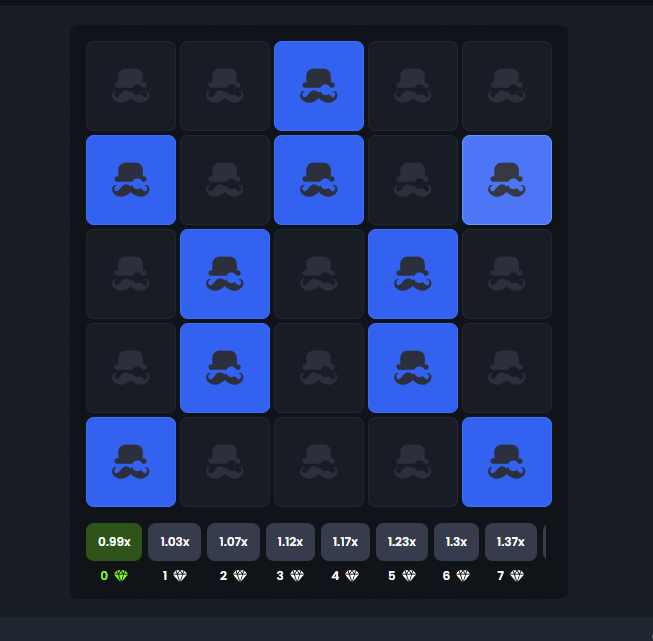
Task: Select the dark tile in row 4, column 3
Action: (319, 368)
